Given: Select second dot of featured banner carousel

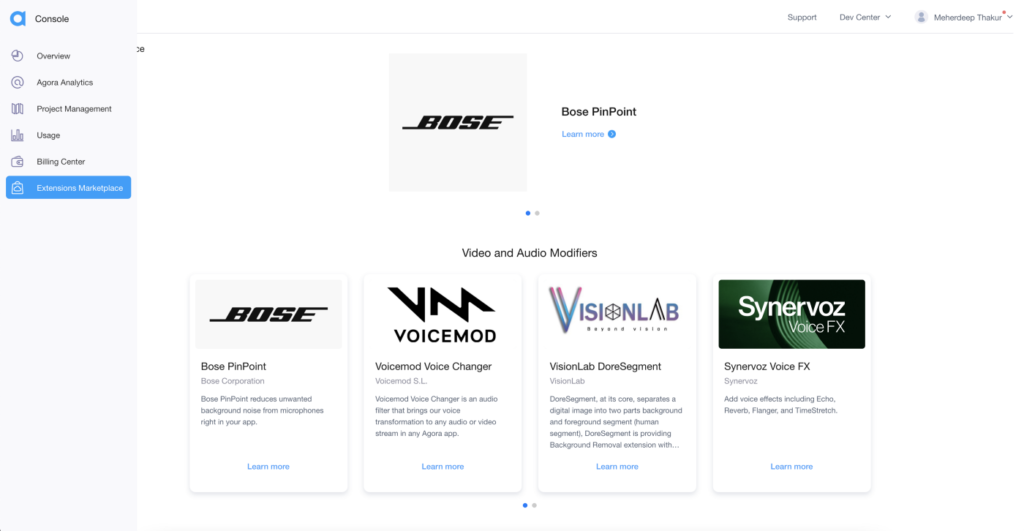Looking at the screenshot, I should pos(537,213).
